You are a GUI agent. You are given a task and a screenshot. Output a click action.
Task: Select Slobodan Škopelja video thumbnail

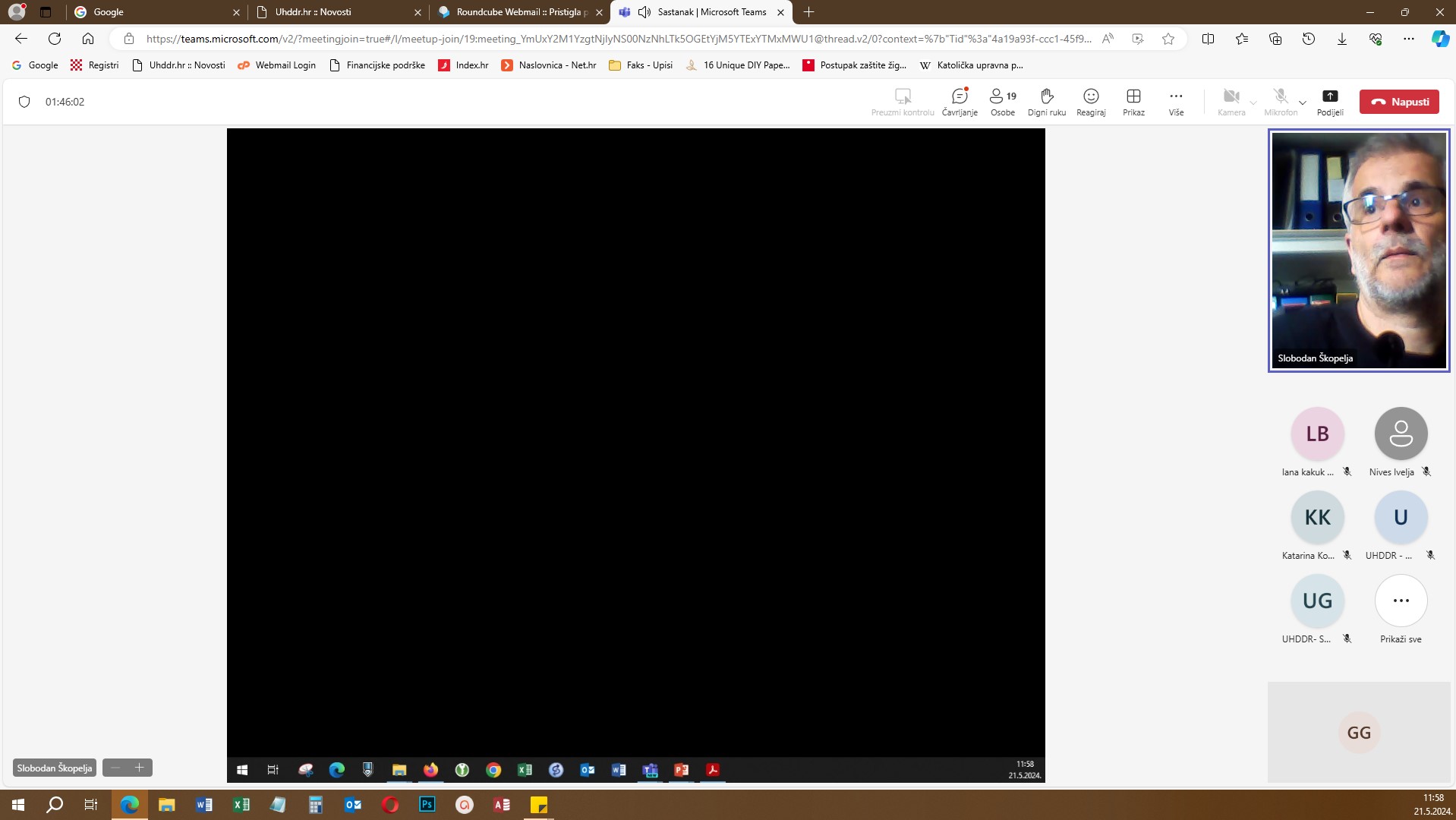point(1358,251)
